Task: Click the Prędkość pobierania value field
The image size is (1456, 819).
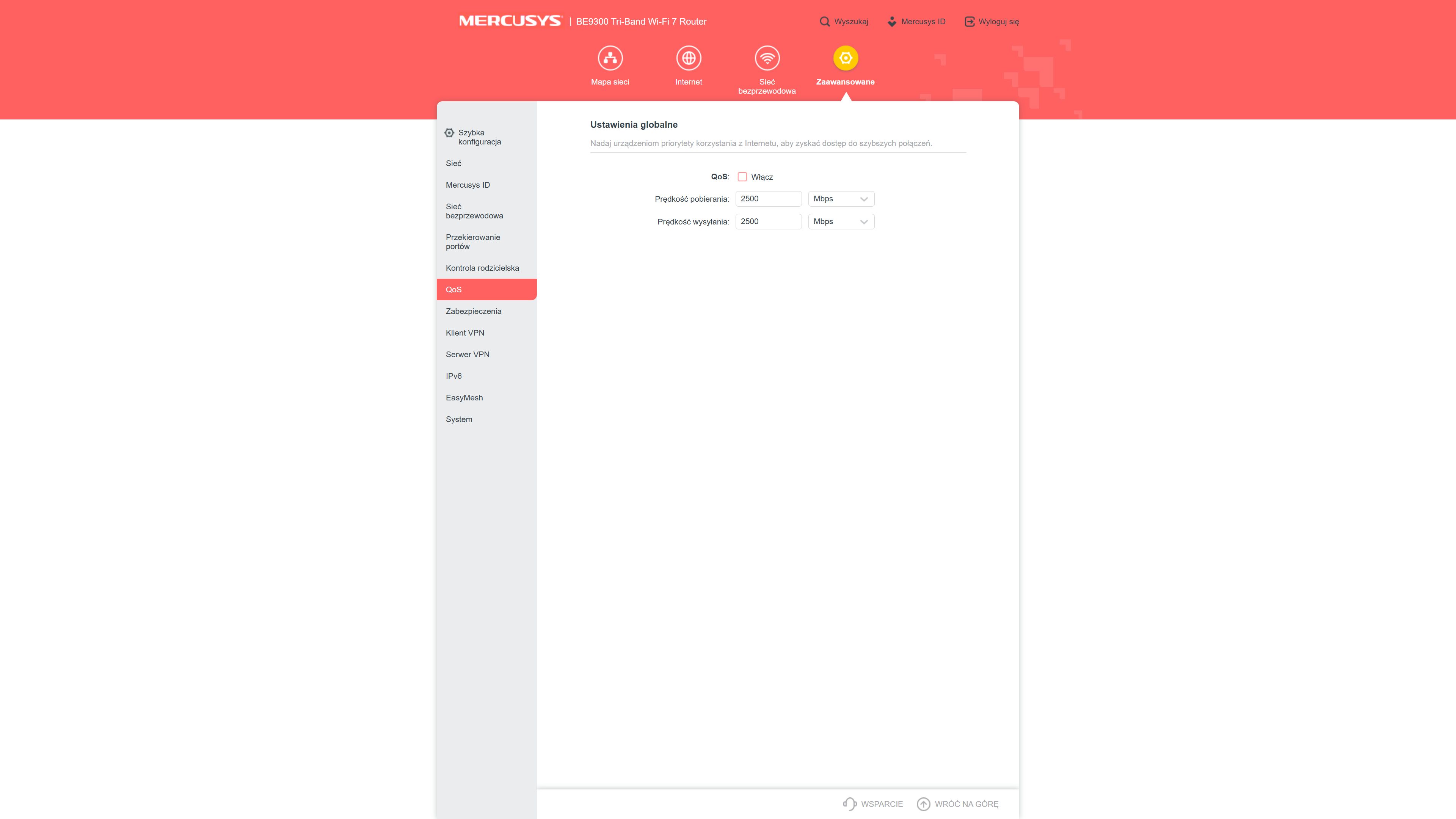Action: tap(768, 199)
